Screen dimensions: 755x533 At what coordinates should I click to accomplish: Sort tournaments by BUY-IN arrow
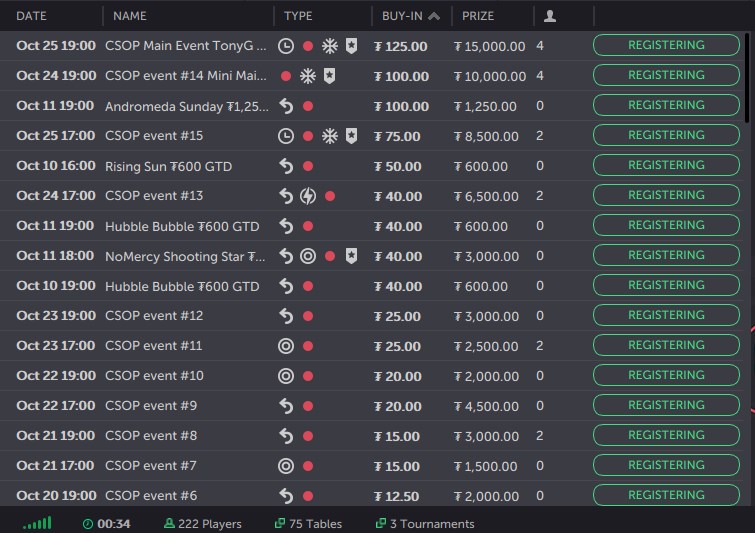434,16
